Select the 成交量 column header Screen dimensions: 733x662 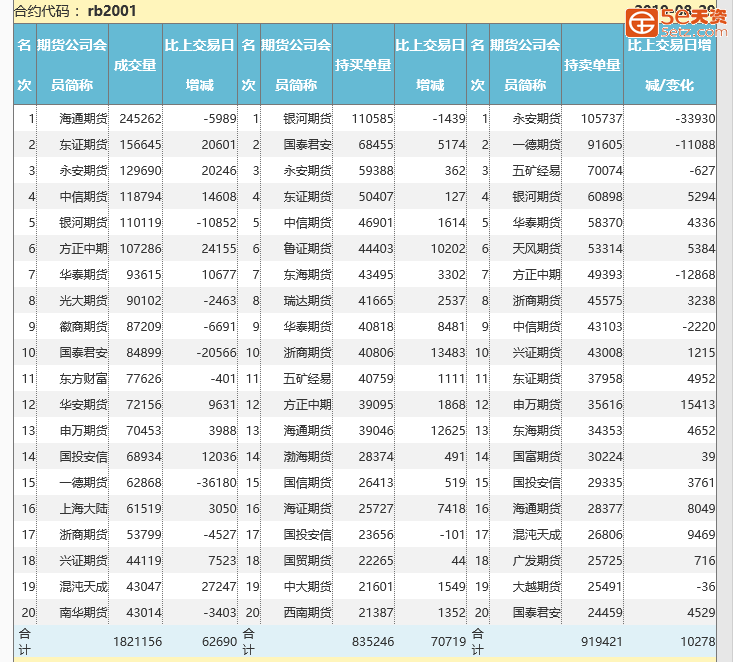[135, 65]
